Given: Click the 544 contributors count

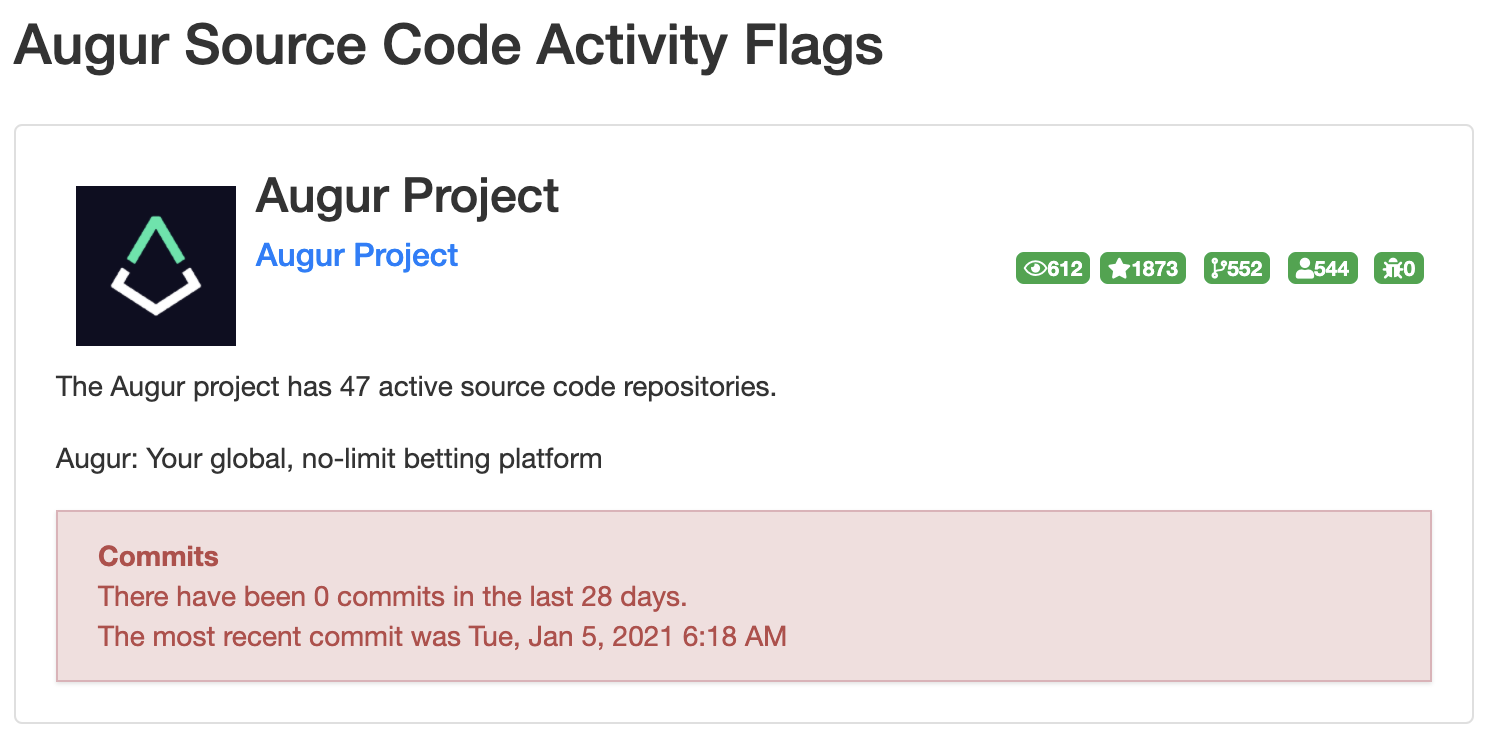Looking at the screenshot, I should click(1332, 269).
